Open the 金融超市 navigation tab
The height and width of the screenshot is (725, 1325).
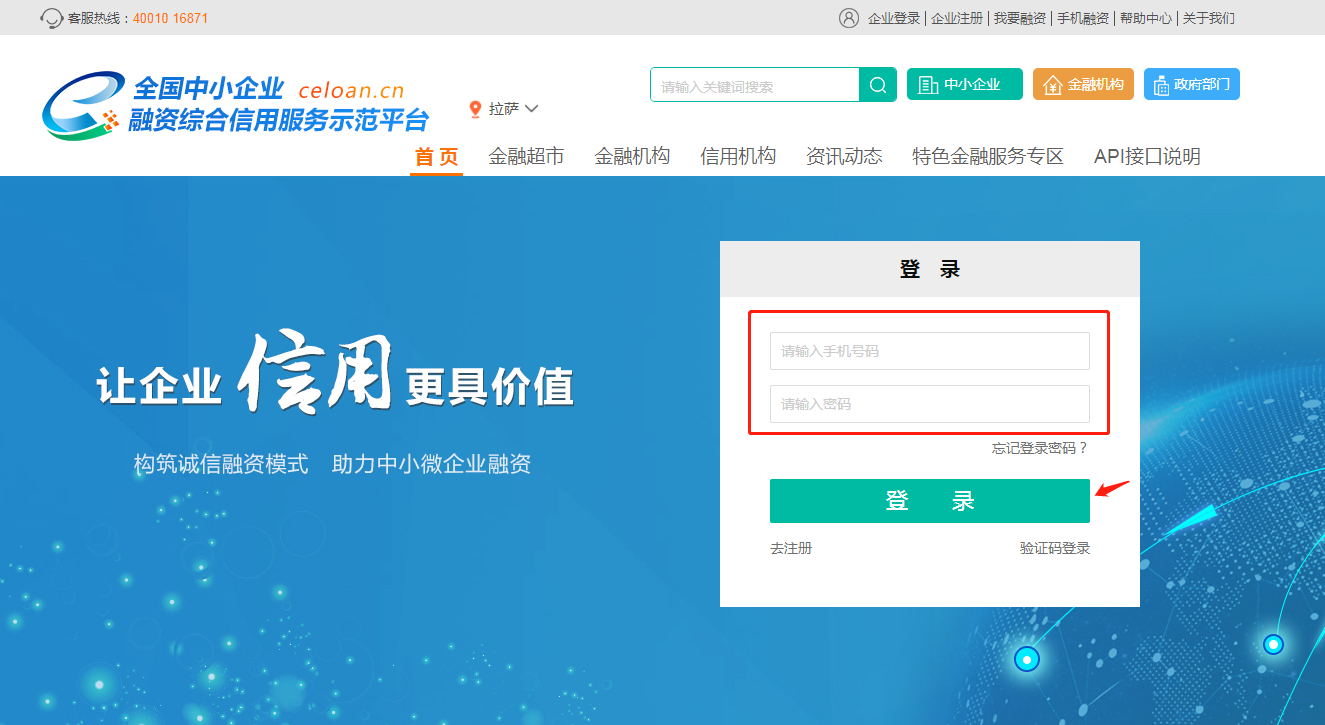(x=526, y=156)
